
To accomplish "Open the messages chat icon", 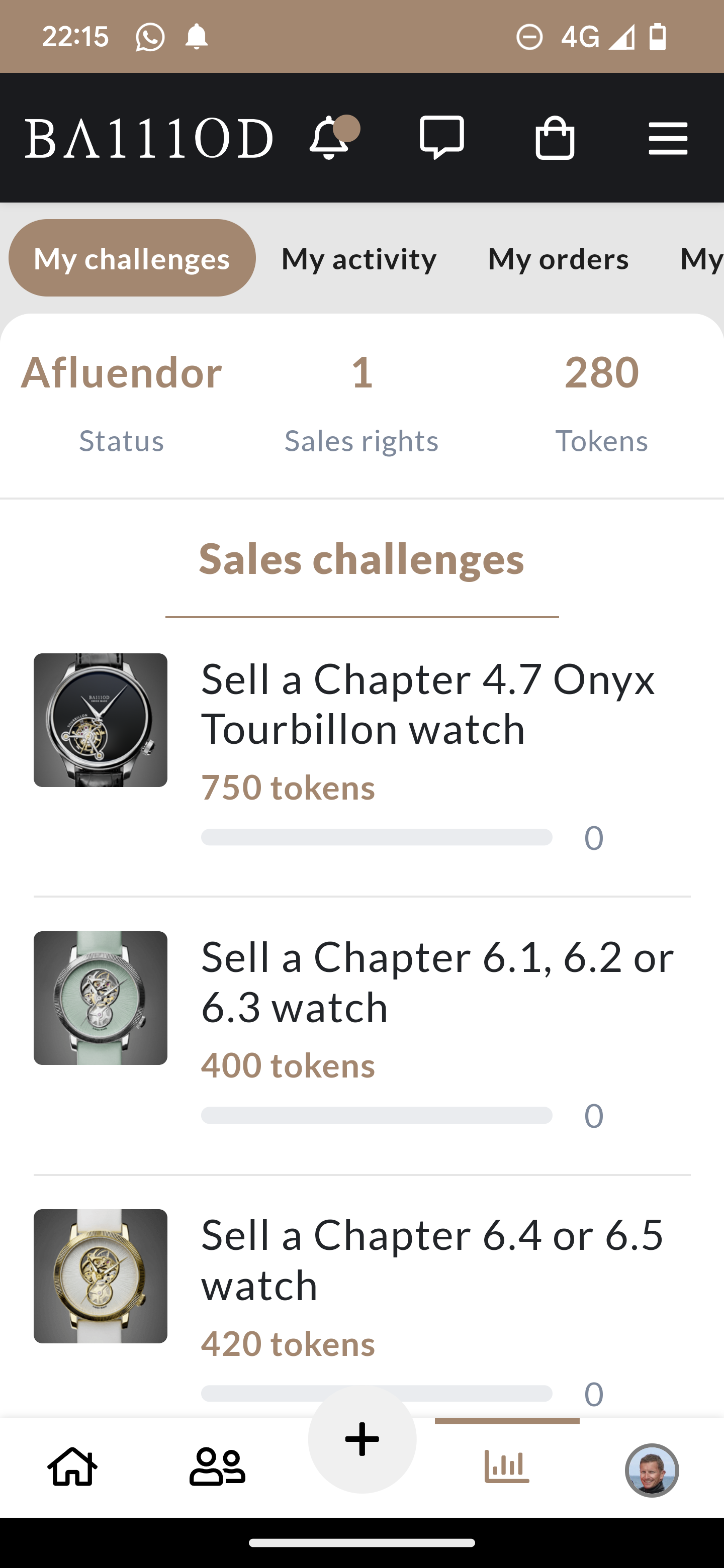I will coord(441,138).
